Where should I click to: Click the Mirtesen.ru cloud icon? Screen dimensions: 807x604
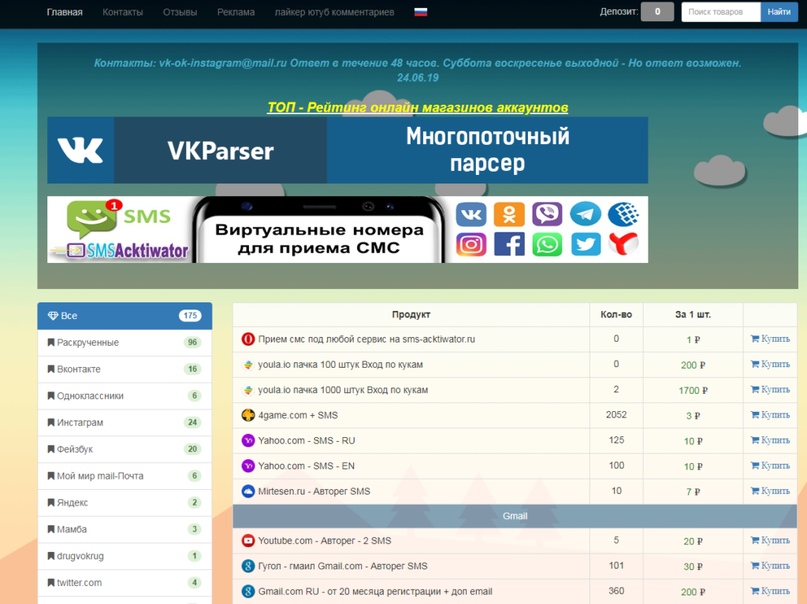248,491
